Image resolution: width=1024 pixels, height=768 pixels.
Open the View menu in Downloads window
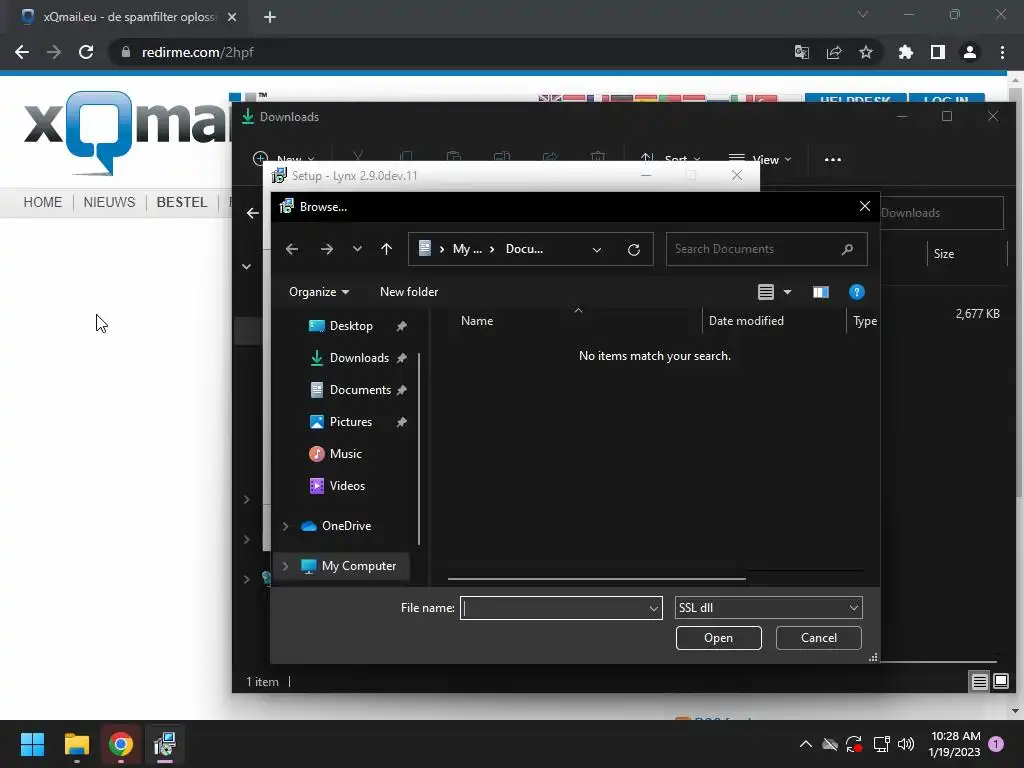click(760, 159)
